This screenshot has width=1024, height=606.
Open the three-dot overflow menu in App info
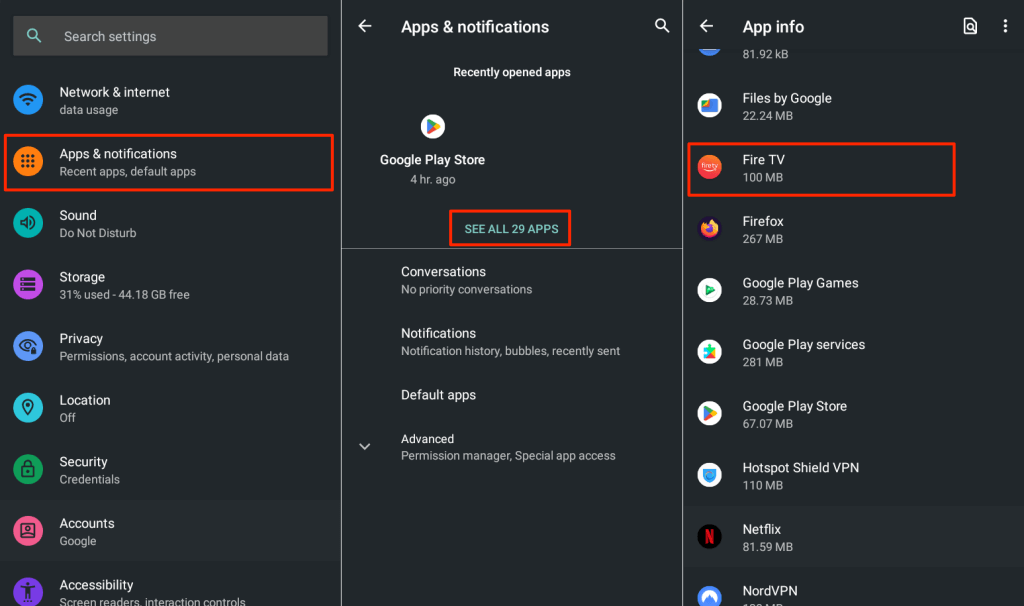point(1005,27)
